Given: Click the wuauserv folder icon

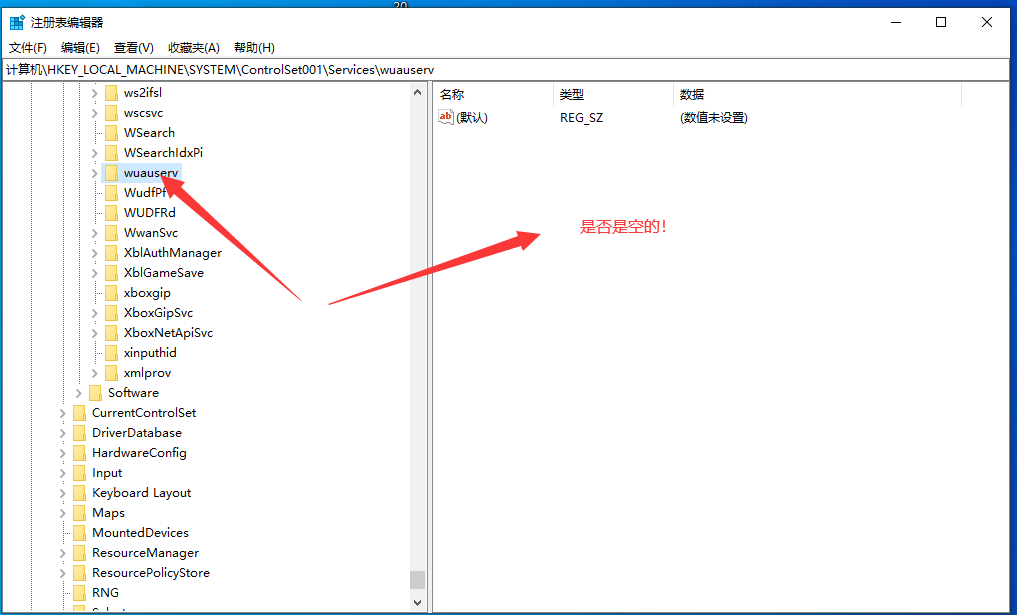Looking at the screenshot, I should click(x=112, y=173).
